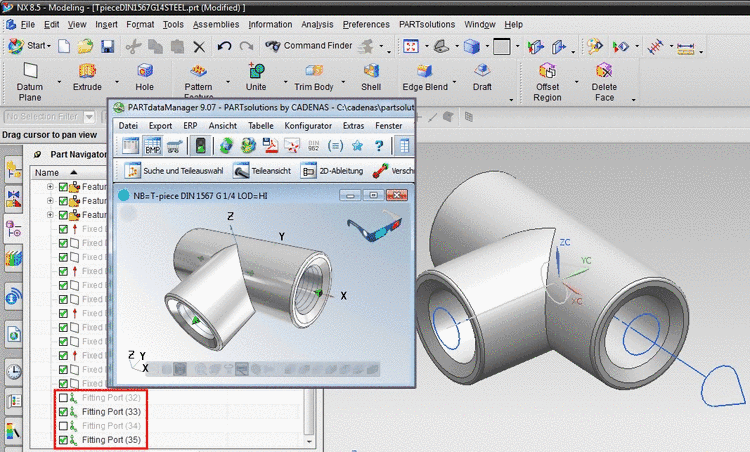Click the Save disk icon
This screenshot has height=452, width=750.
108,46
